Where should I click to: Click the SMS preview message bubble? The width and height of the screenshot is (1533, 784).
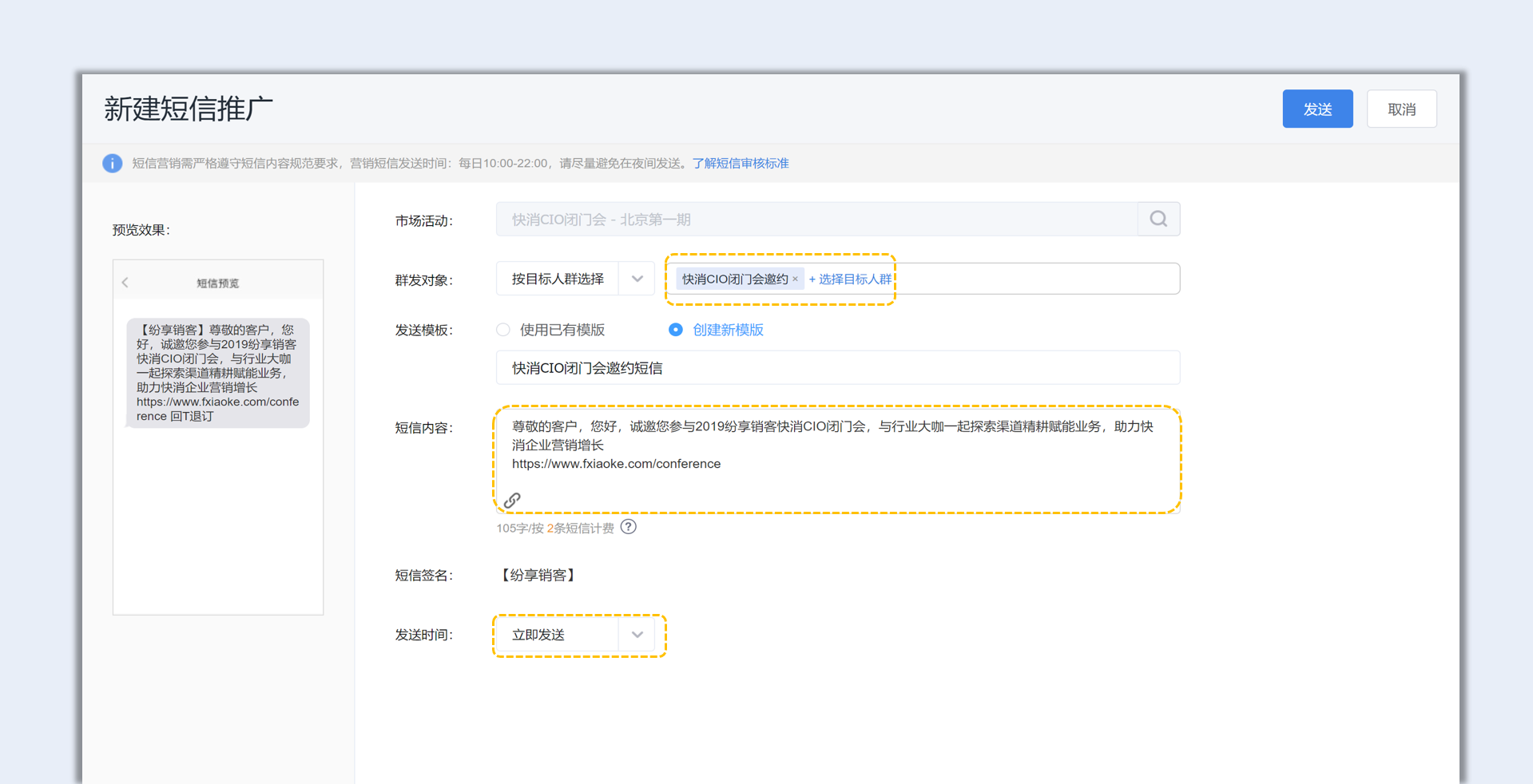tap(217, 373)
